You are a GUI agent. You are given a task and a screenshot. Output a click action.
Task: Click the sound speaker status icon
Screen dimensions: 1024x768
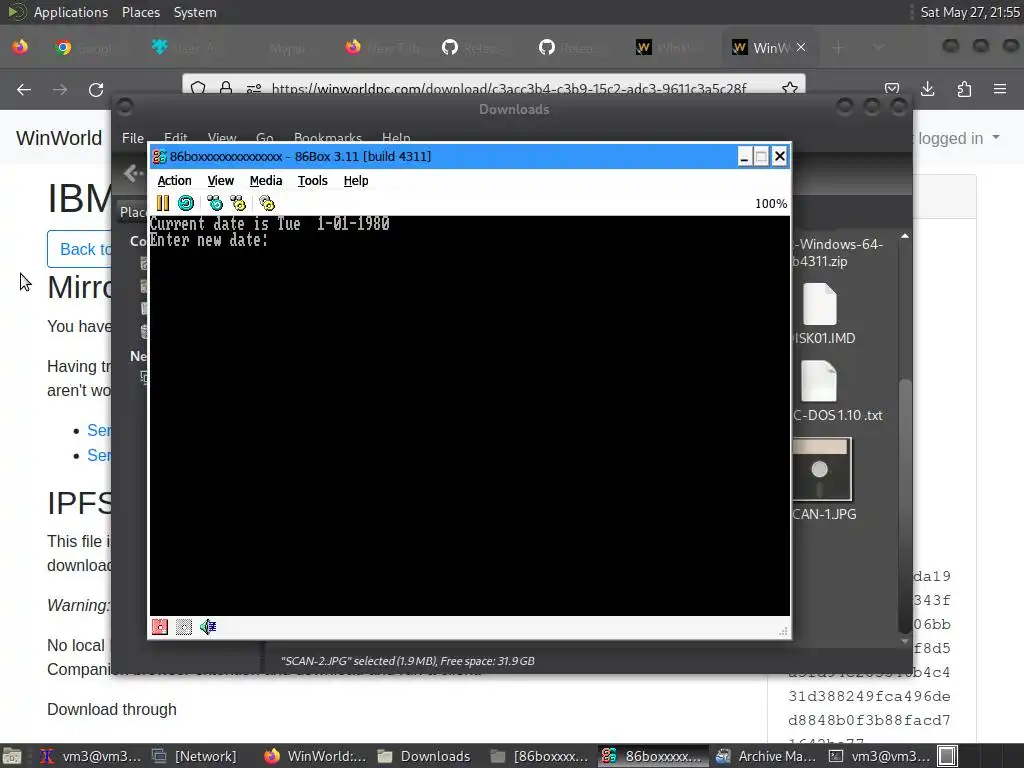[x=208, y=627]
